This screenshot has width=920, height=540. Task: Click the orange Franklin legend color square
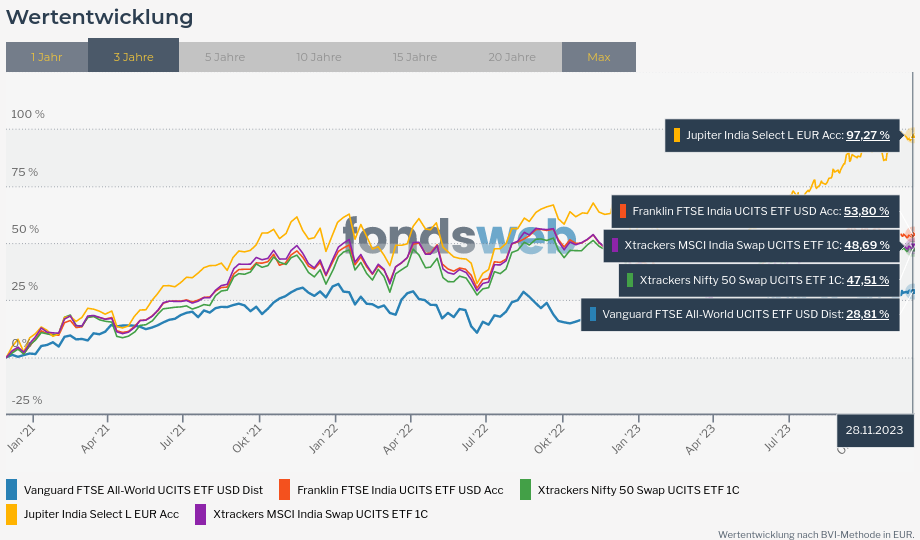284,490
